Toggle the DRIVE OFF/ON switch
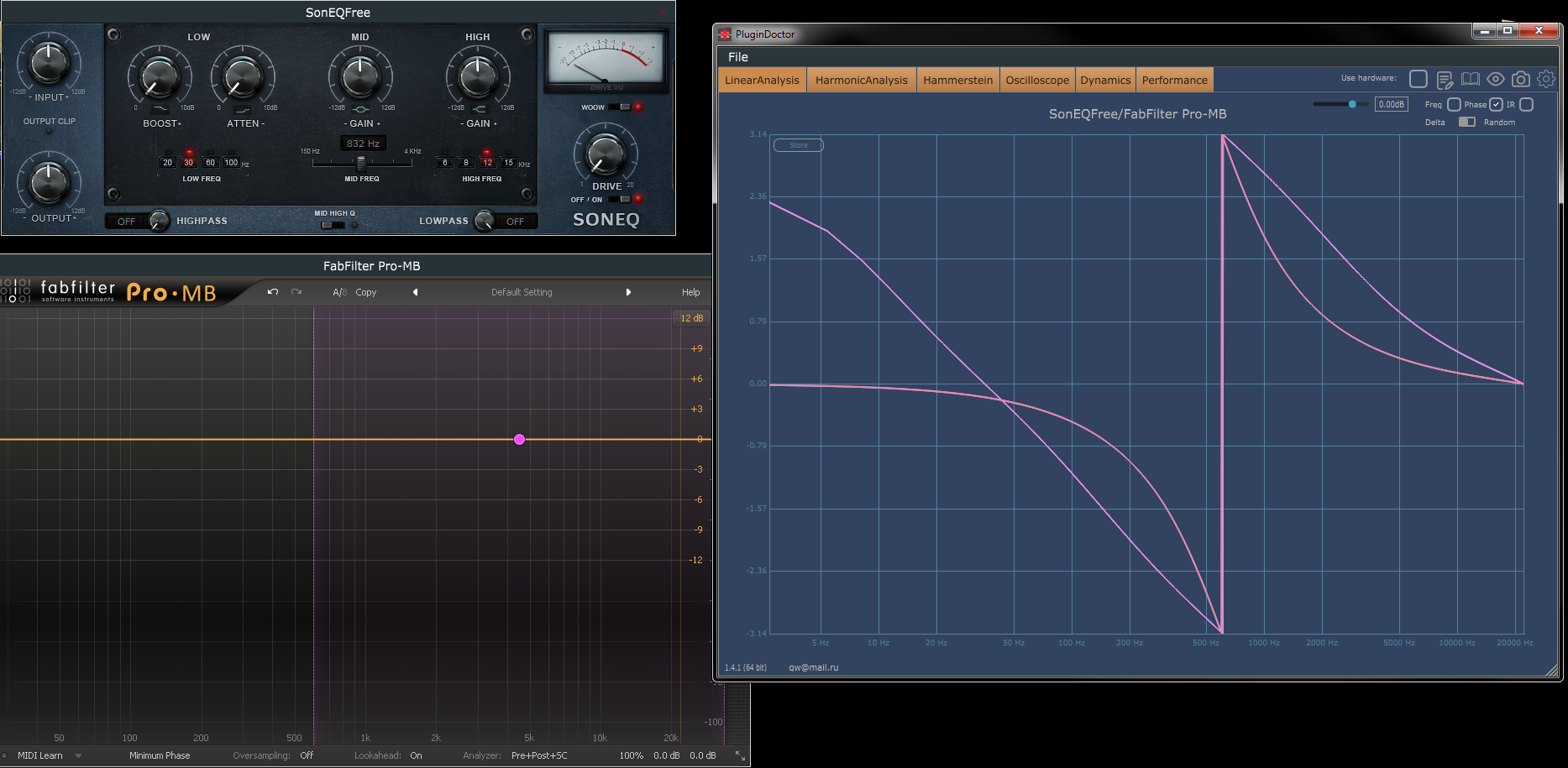1568x768 pixels. click(x=620, y=199)
